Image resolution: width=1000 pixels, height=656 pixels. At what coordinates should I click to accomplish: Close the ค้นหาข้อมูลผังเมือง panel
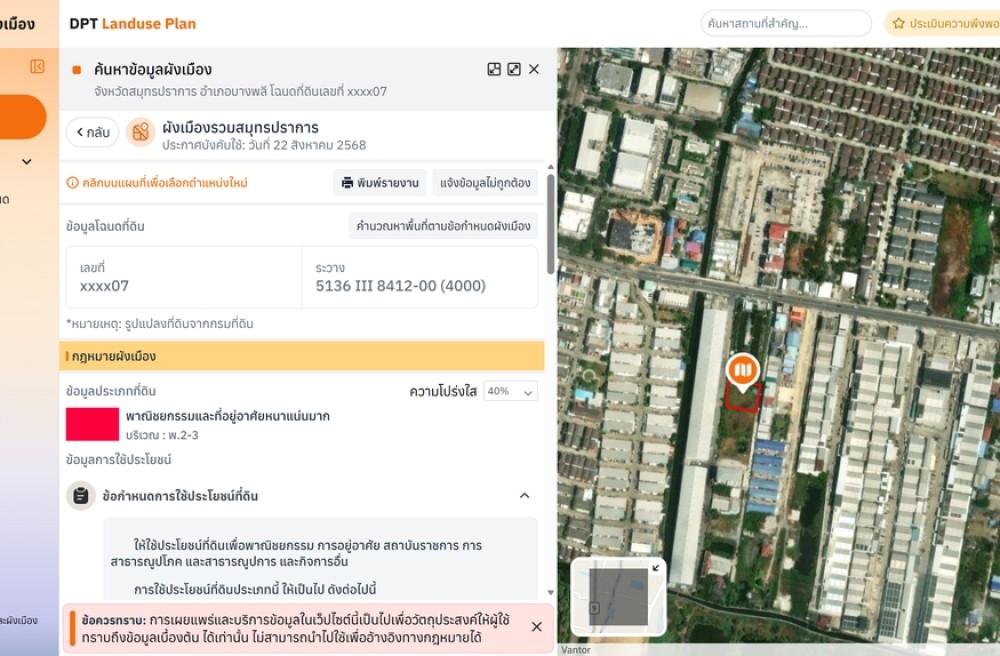click(x=534, y=69)
